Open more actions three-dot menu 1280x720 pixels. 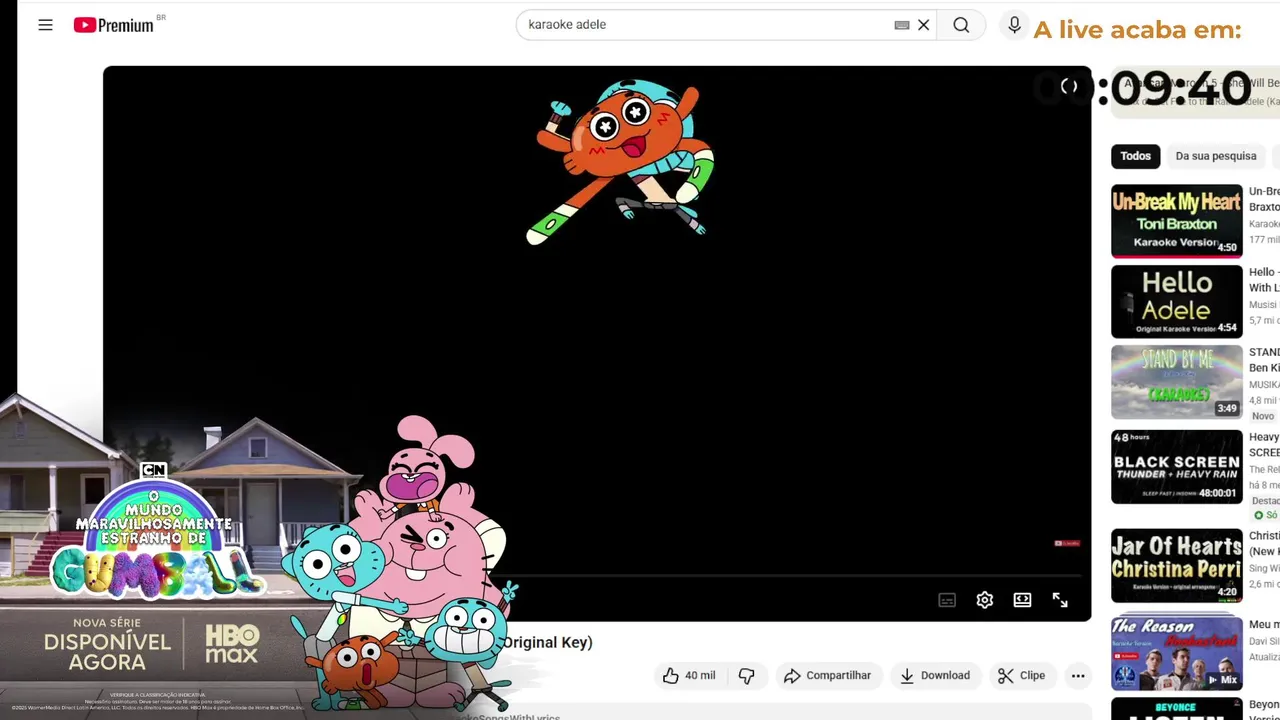coord(1078,676)
